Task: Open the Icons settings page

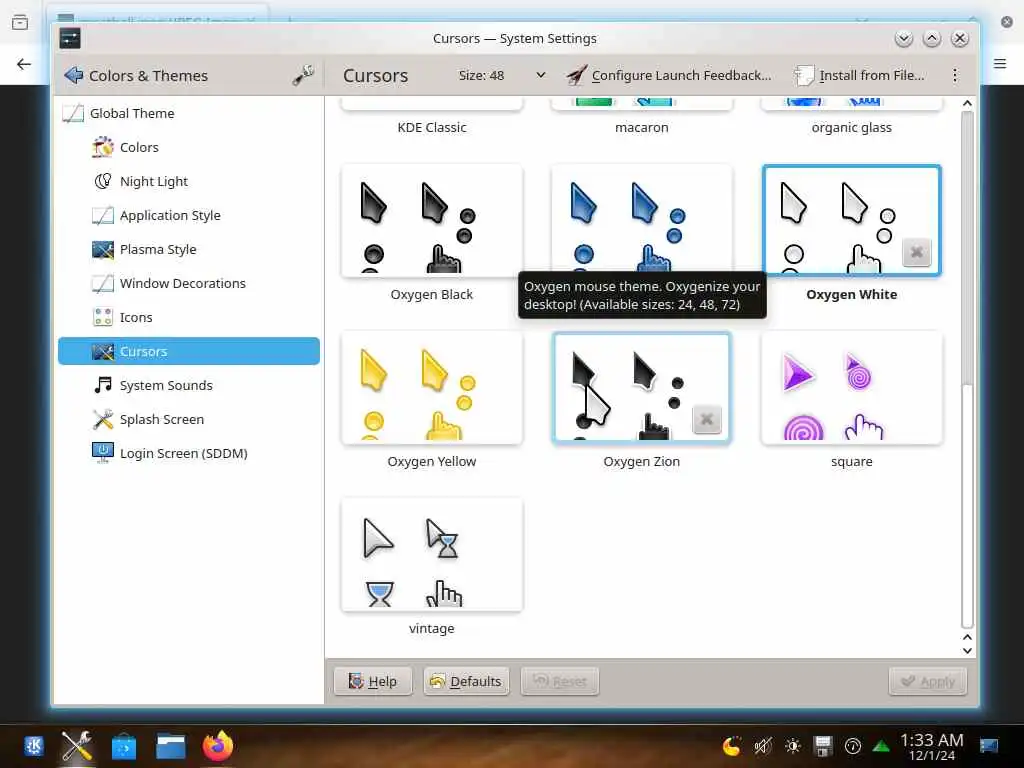Action: 188,317
